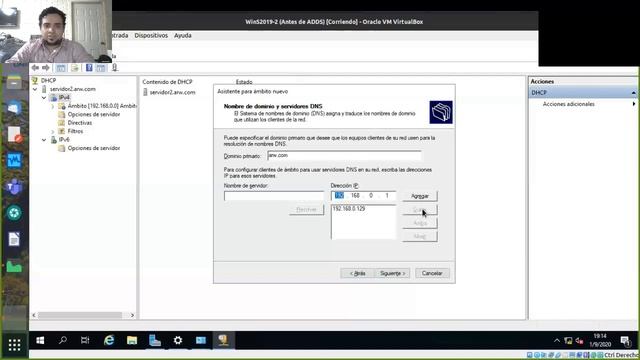Select Opciones de servidor under IPv4
The image size is (640, 360).
94,114
